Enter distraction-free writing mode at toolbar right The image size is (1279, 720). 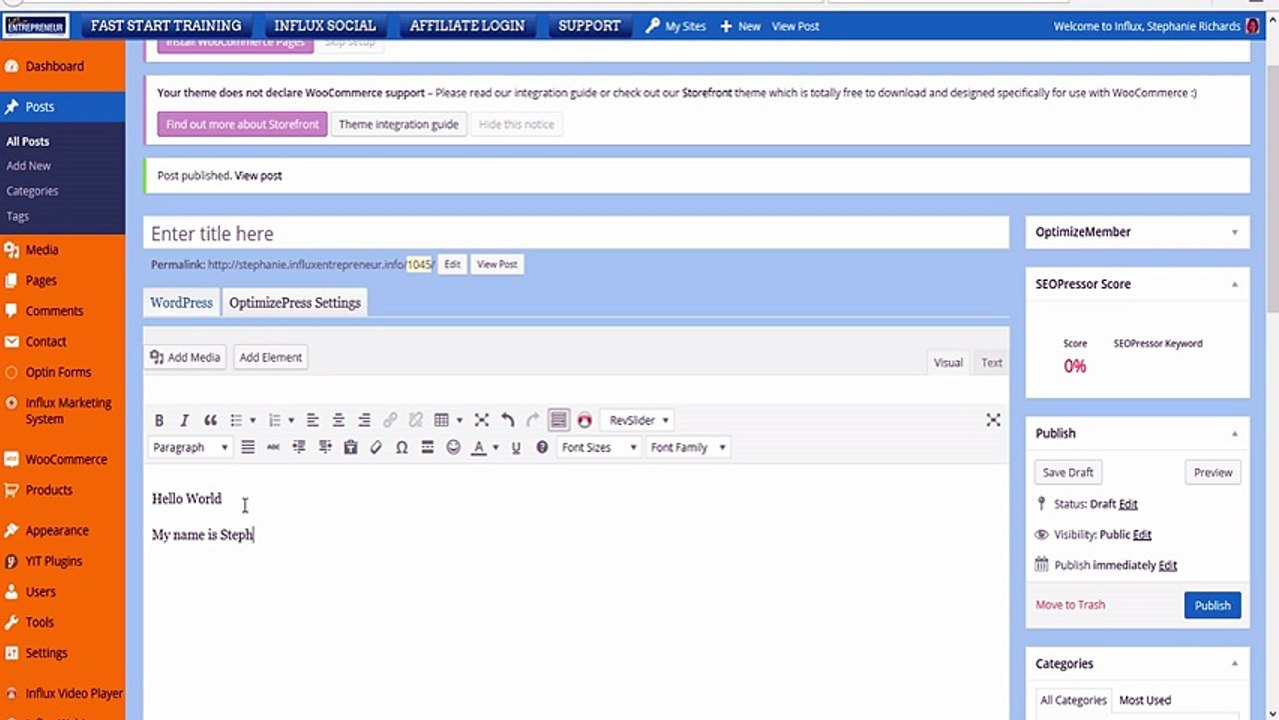993,420
